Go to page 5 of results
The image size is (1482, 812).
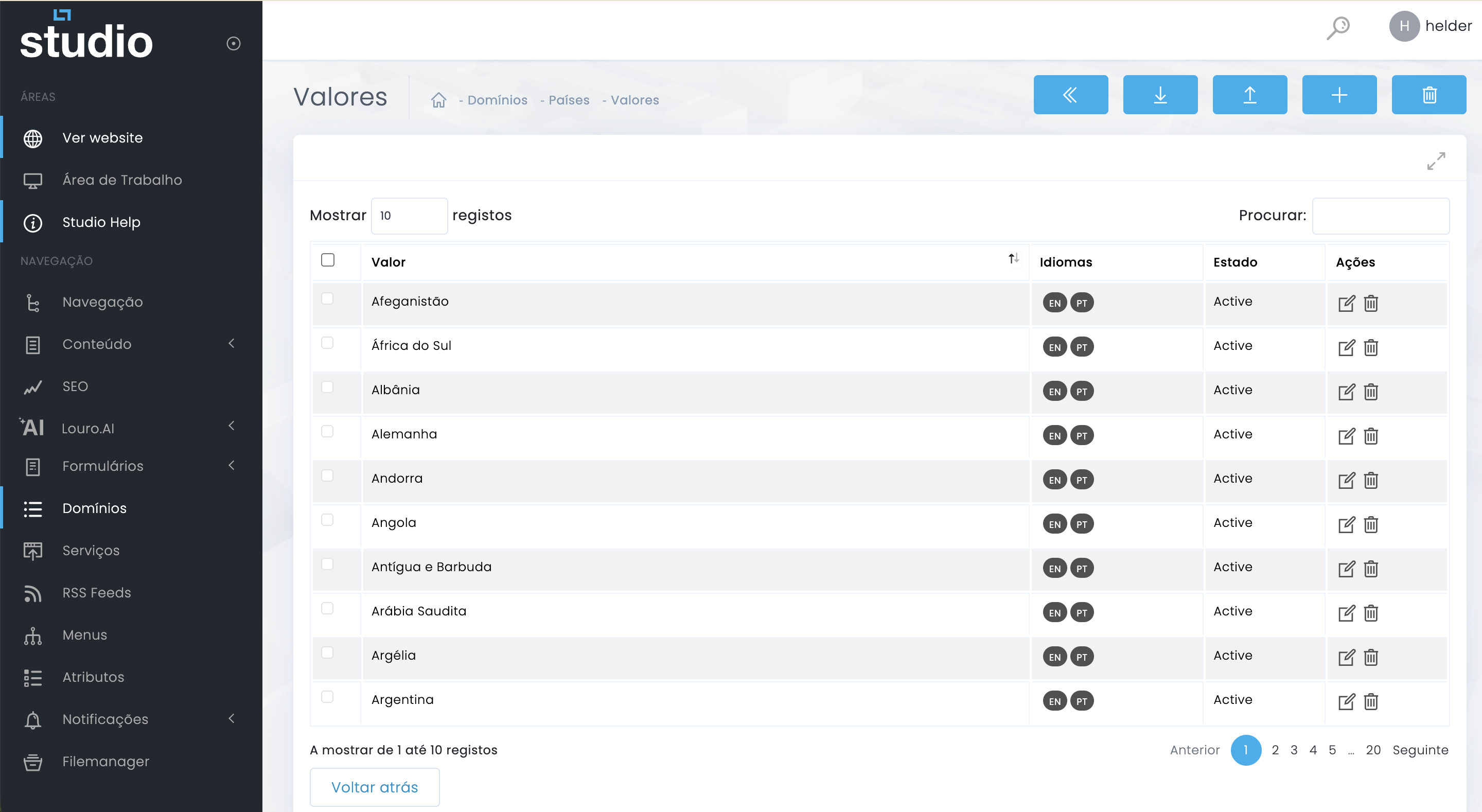click(1333, 750)
